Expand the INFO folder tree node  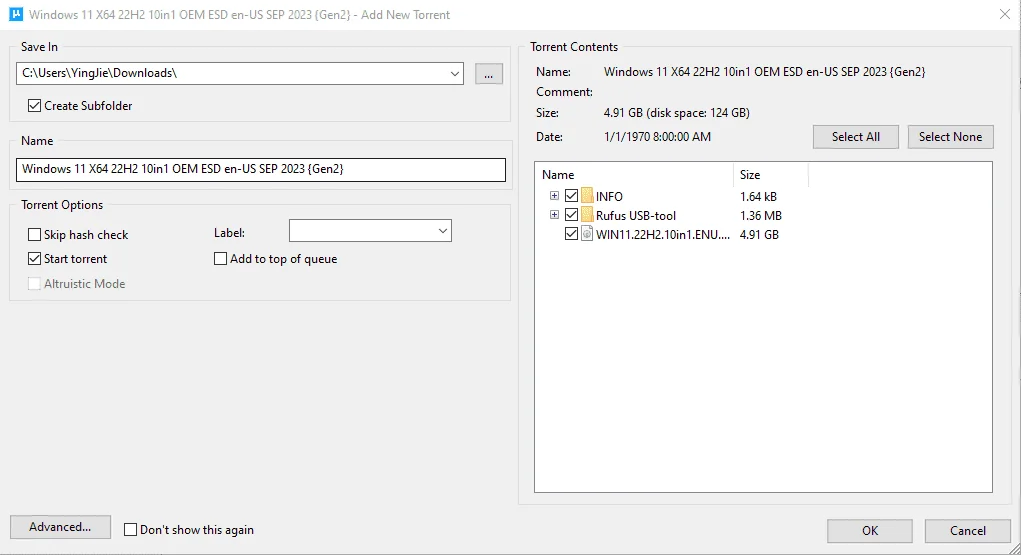tap(554, 195)
